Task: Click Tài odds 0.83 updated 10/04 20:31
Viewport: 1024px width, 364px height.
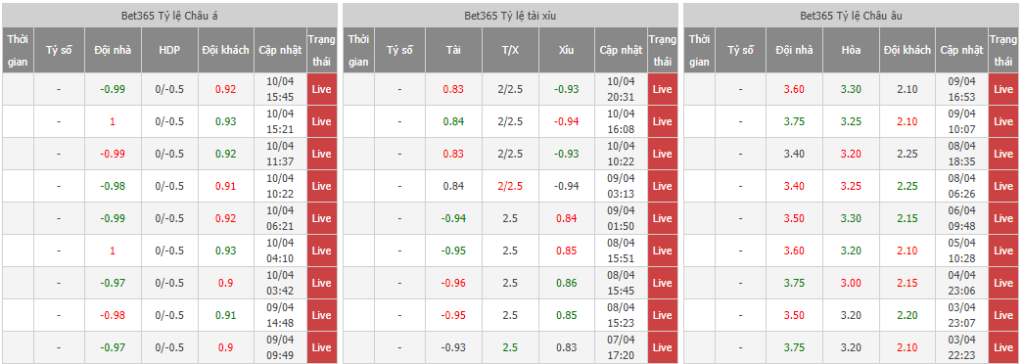Action: click(453, 89)
